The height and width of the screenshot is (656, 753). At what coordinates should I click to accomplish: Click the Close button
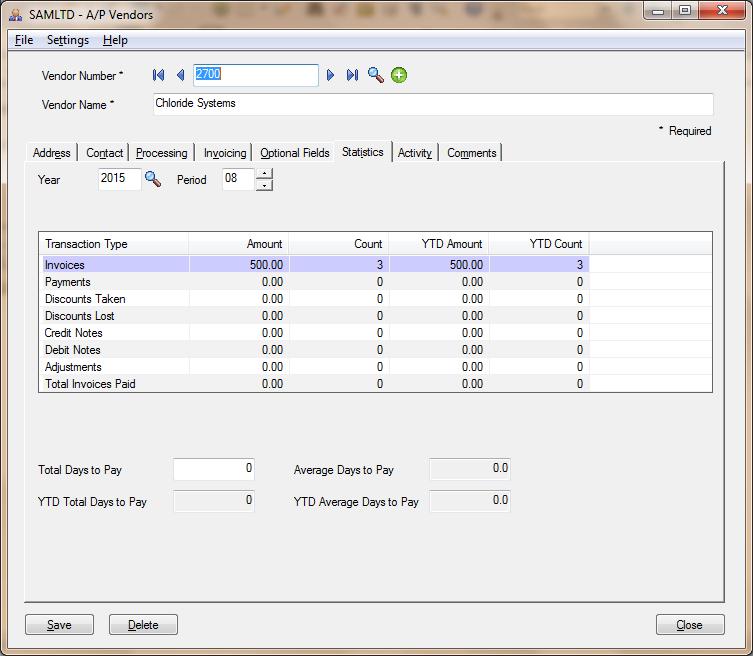pos(690,625)
